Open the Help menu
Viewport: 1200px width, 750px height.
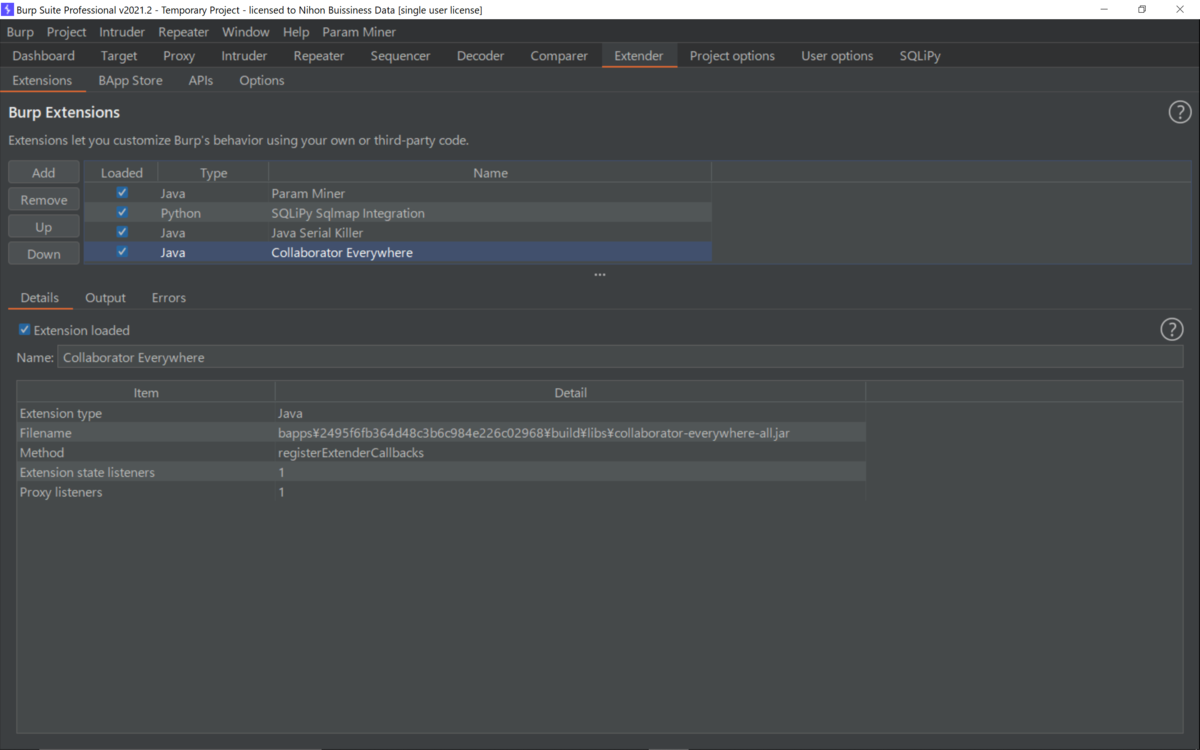pos(296,32)
